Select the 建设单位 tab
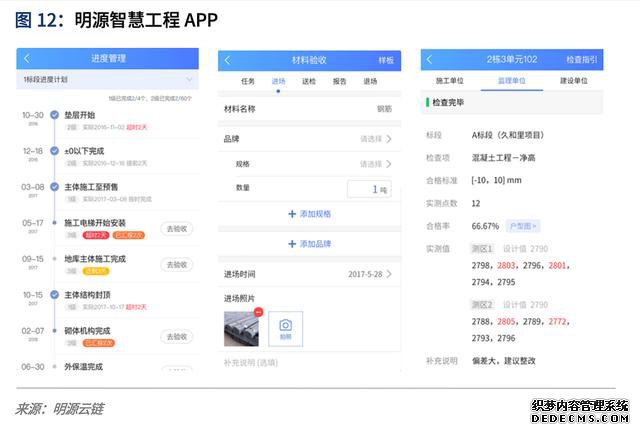Image resolution: width=640 pixels, height=433 pixels. coord(574,81)
